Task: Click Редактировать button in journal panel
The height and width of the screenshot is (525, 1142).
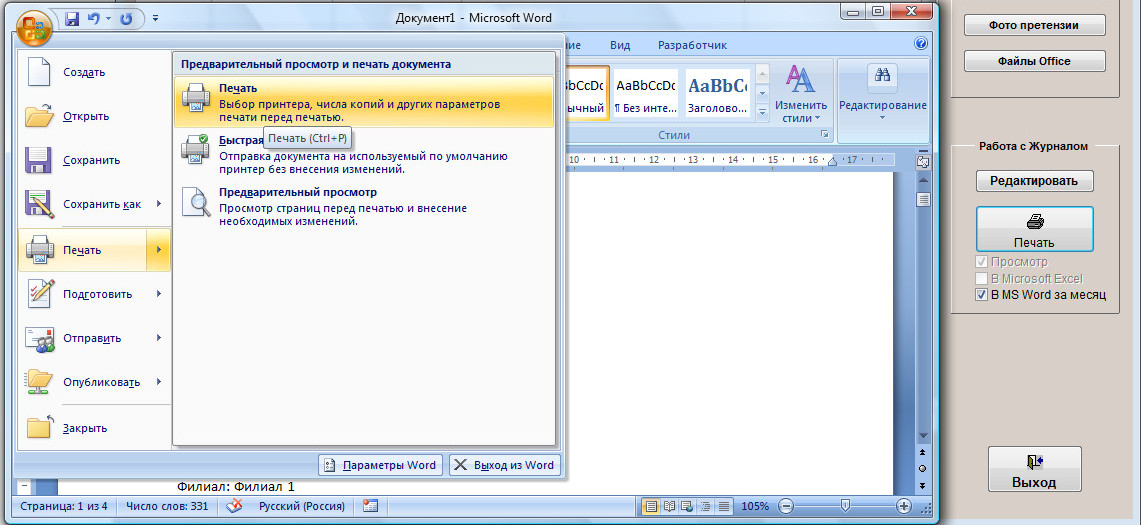Action: coord(1034,181)
